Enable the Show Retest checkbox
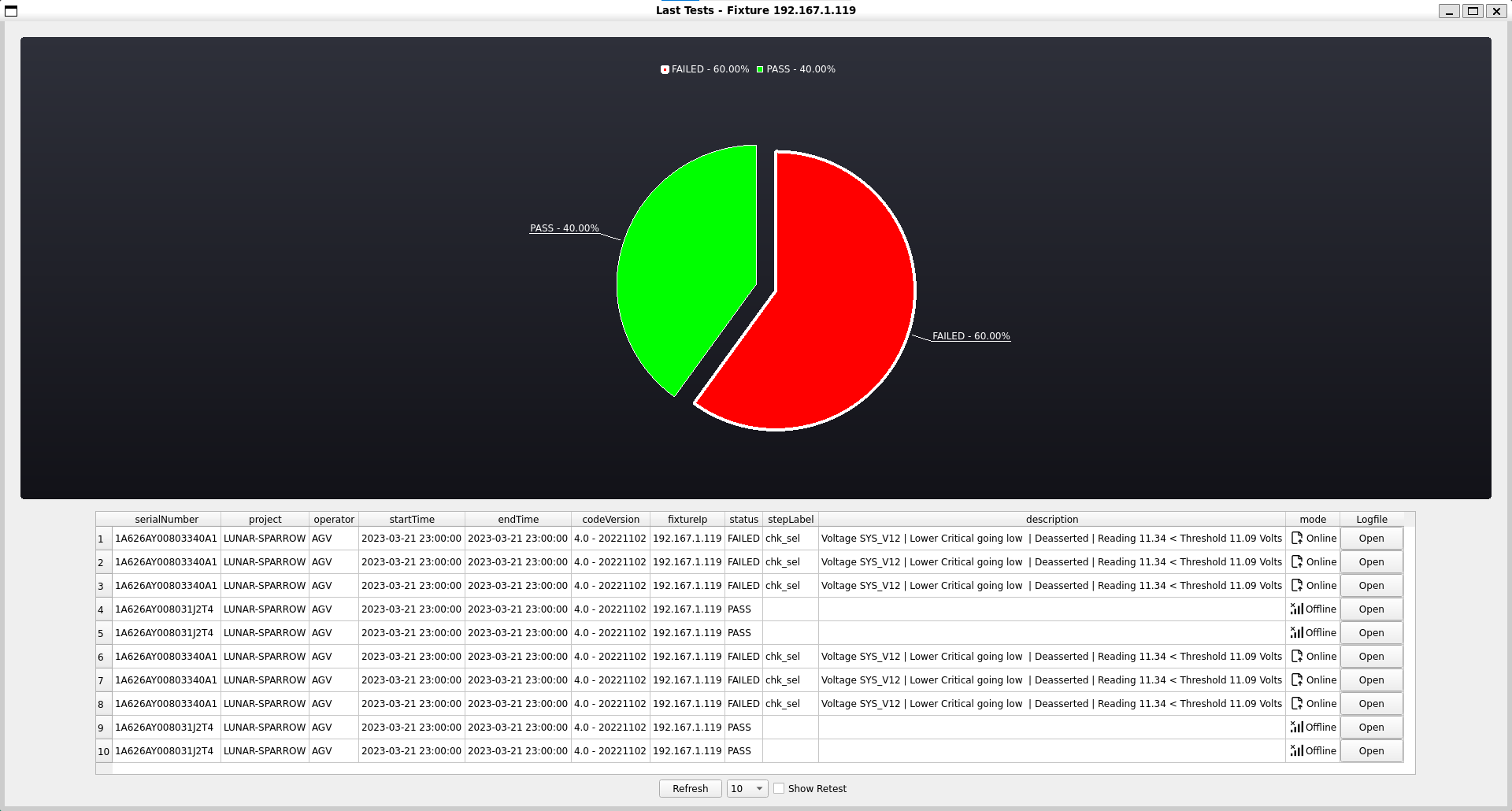The image size is (1512, 811). [779, 789]
